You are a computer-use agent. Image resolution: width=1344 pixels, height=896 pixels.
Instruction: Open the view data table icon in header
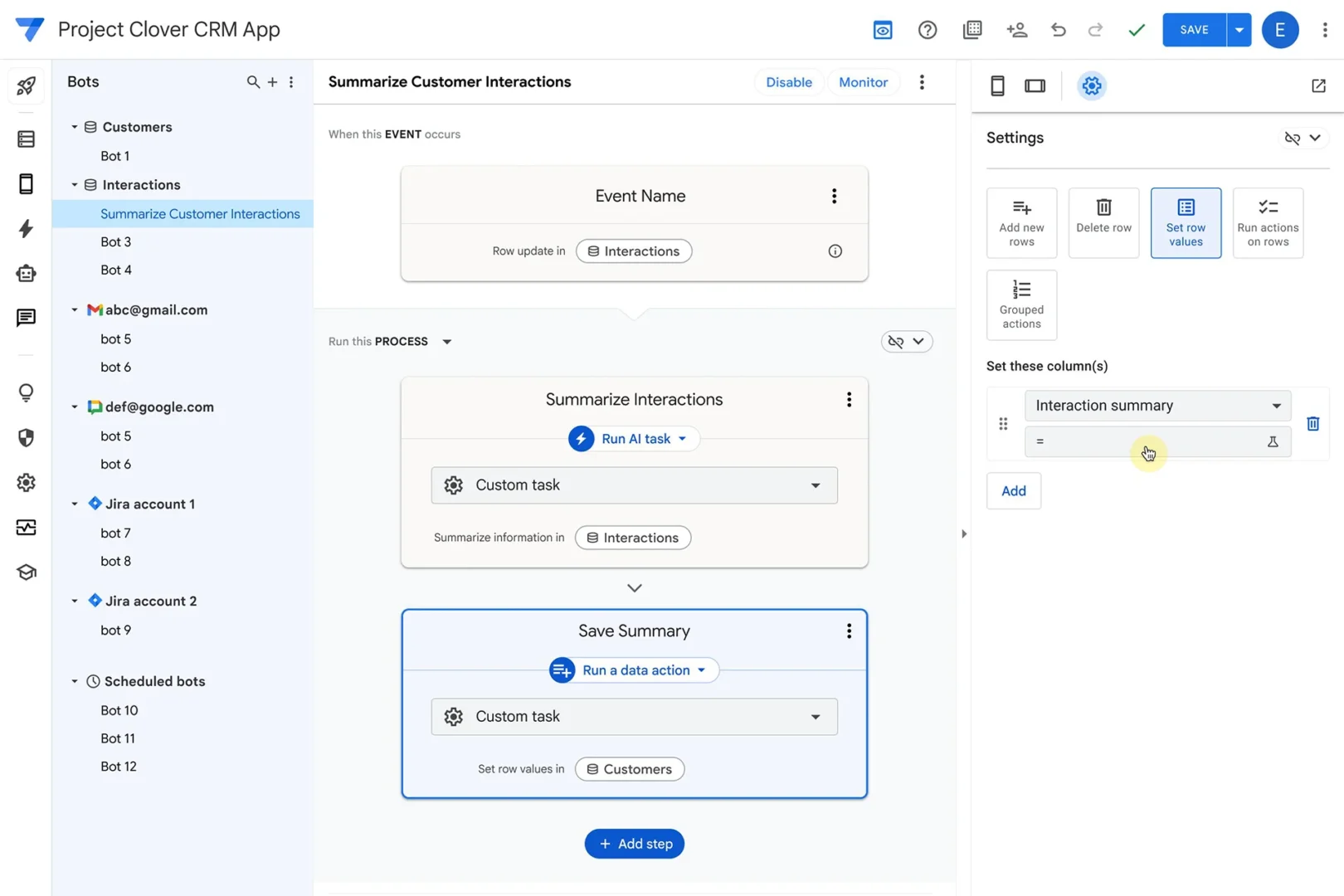(972, 30)
